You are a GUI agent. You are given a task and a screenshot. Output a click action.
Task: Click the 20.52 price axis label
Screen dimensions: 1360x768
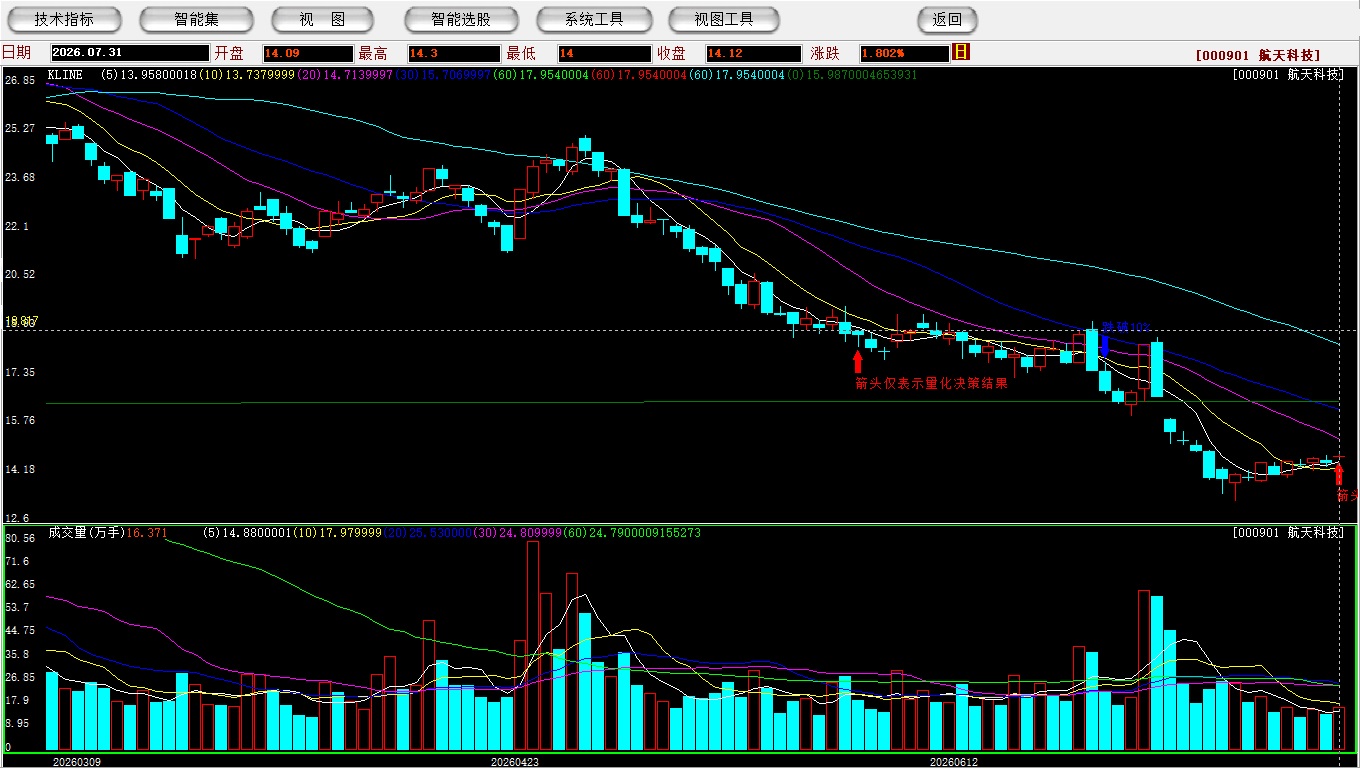point(20,275)
